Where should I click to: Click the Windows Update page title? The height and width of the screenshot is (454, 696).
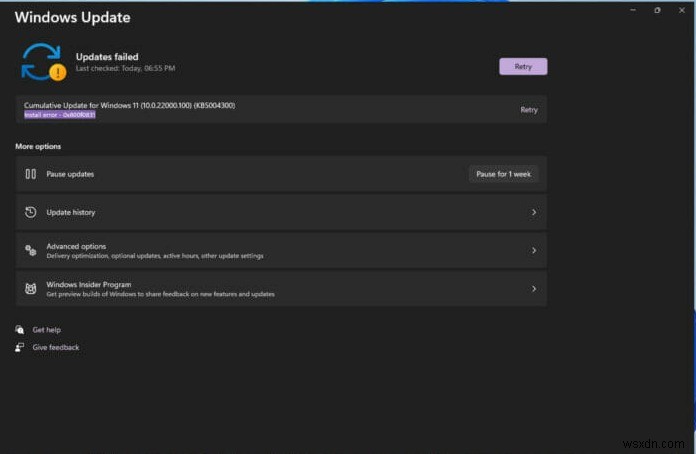click(73, 17)
